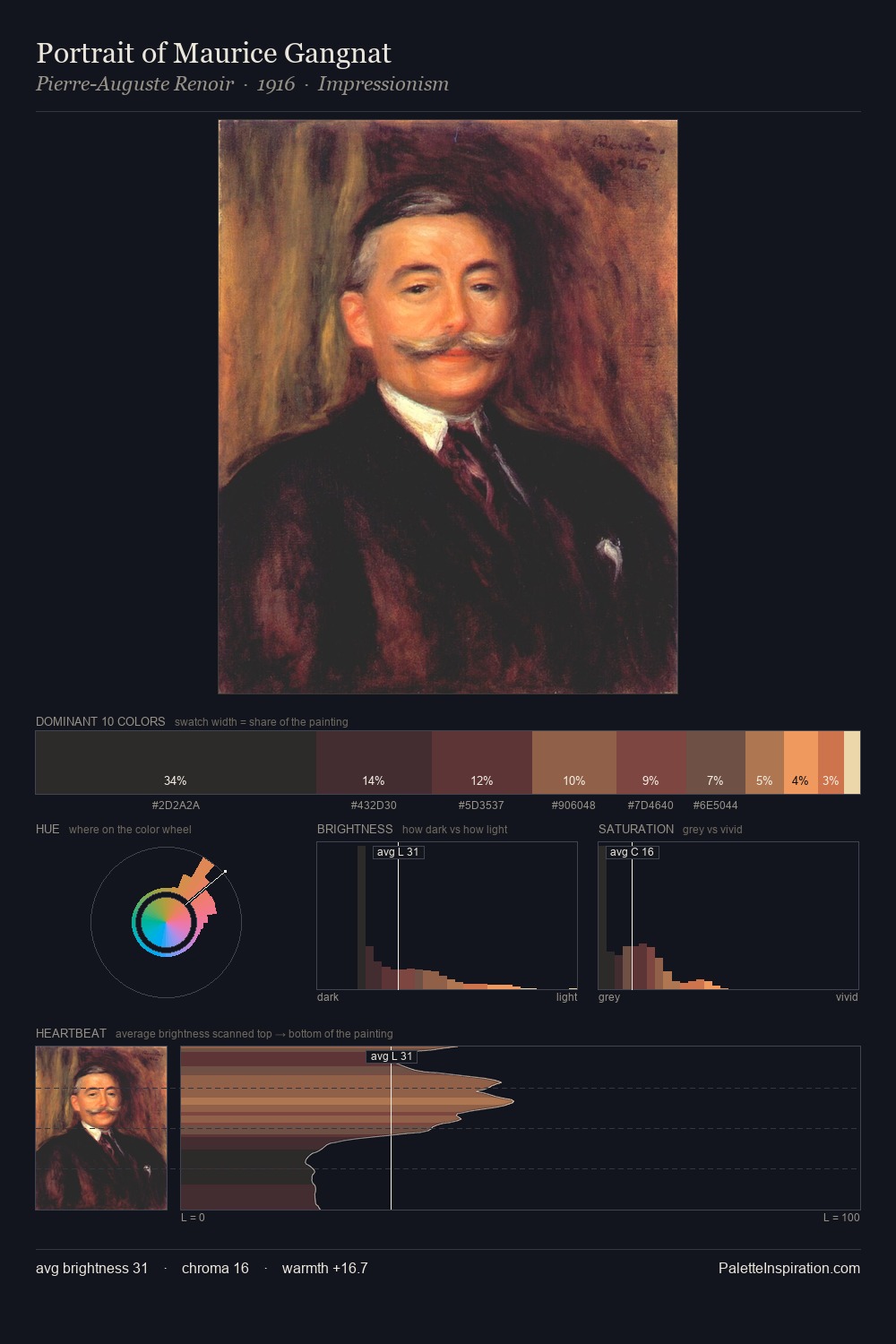The image size is (896, 1344).
Task: Click the 'chroma 16' footer stat
Action: pyautogui.click(x=215, y=1268)
